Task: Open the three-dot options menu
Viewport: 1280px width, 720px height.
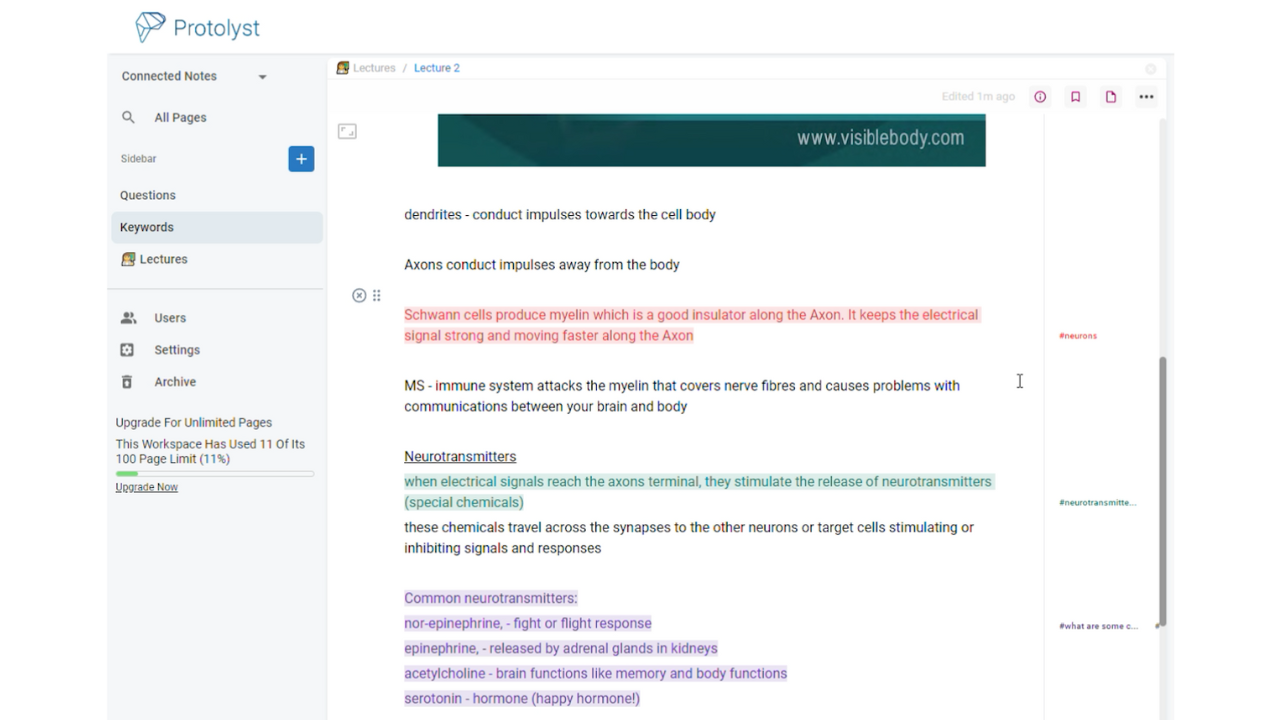Action: tap(1146, 96)
